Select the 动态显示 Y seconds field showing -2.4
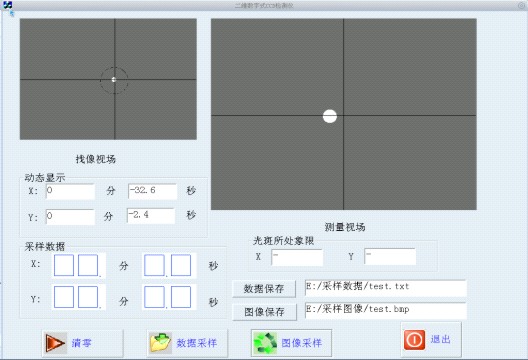 point(151,216)
